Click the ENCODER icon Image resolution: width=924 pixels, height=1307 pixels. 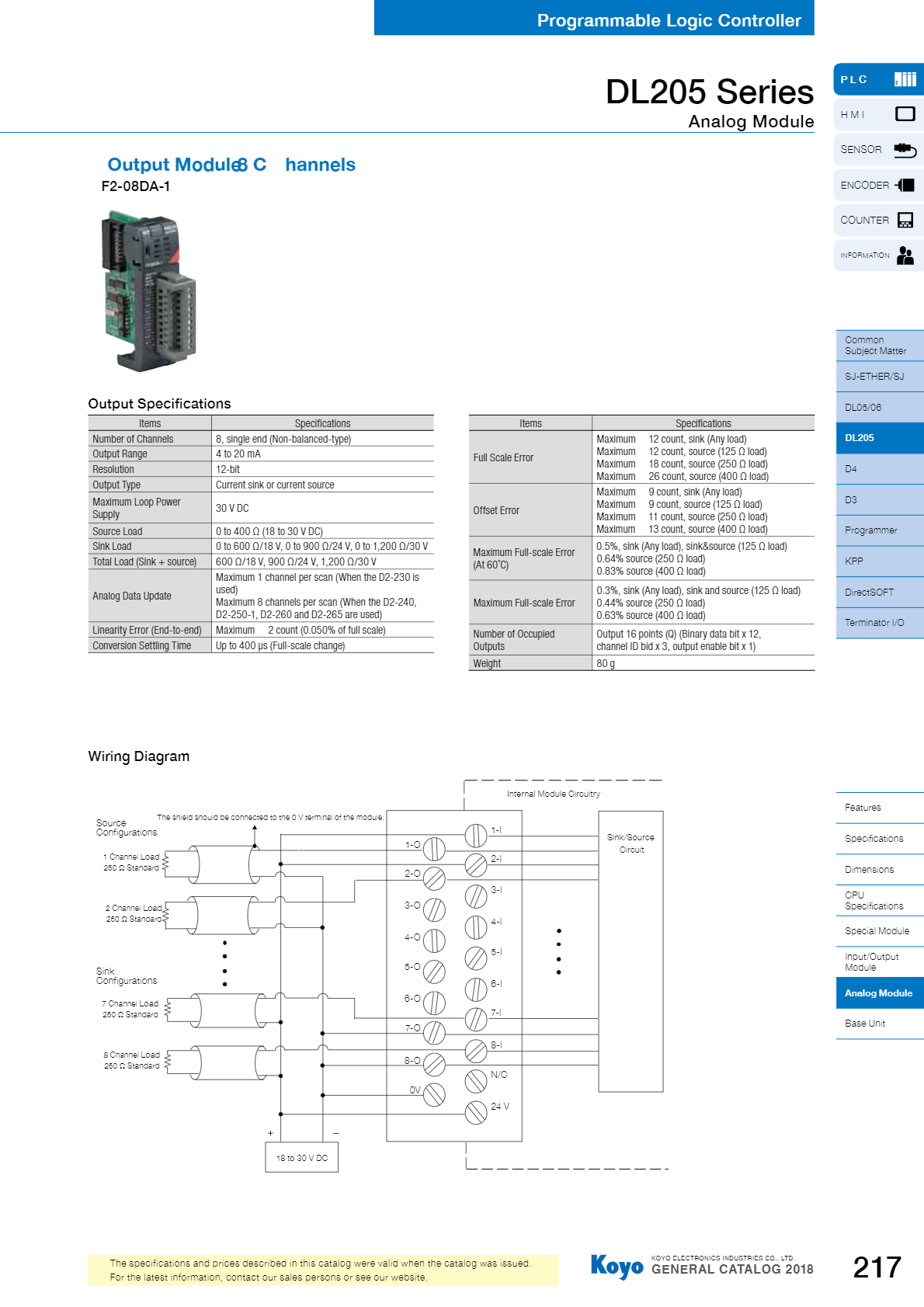[905, 185]
